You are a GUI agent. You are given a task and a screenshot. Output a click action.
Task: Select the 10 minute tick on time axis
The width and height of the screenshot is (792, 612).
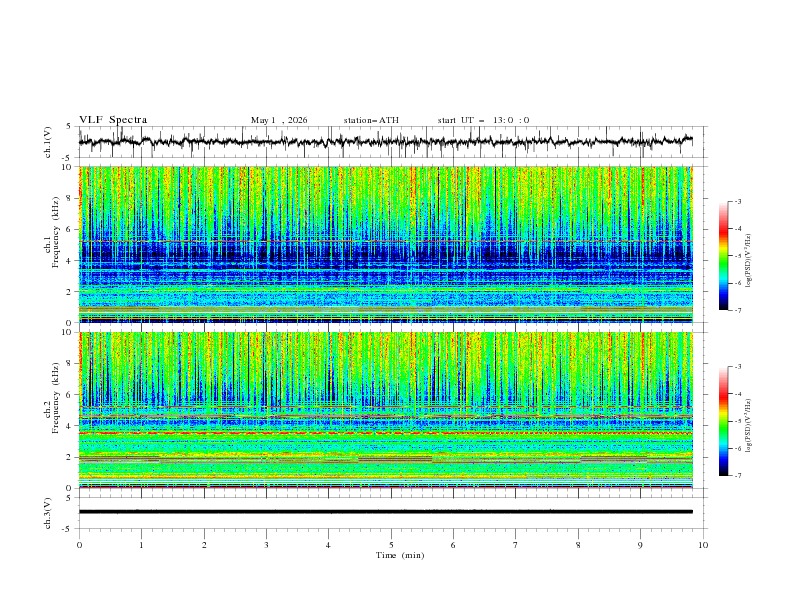pos(703,545)
